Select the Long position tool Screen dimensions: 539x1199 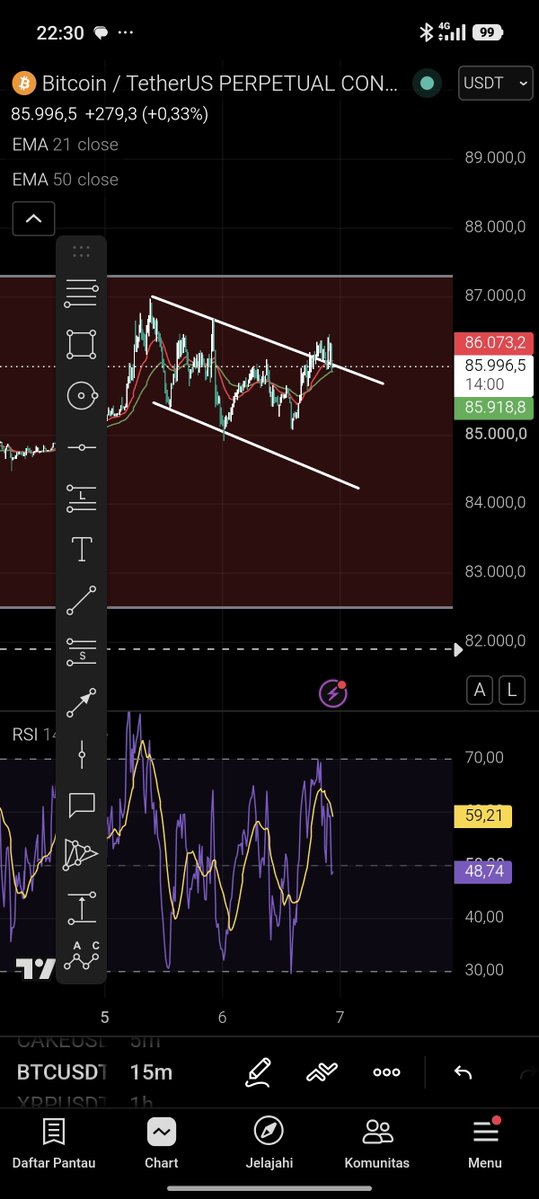pyautogui.click(x=82, y=498)
